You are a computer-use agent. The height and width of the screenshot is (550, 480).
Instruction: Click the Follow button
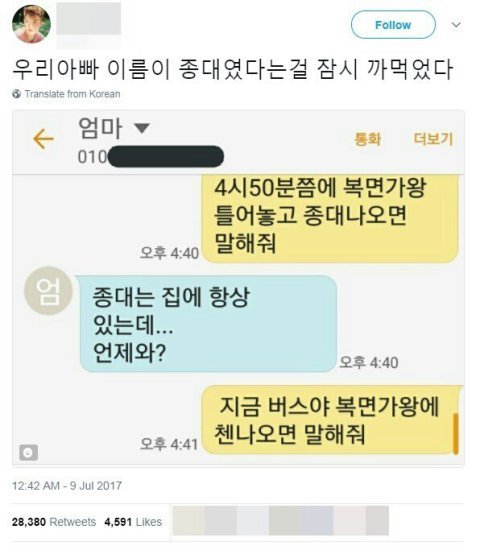click(393, 25)
